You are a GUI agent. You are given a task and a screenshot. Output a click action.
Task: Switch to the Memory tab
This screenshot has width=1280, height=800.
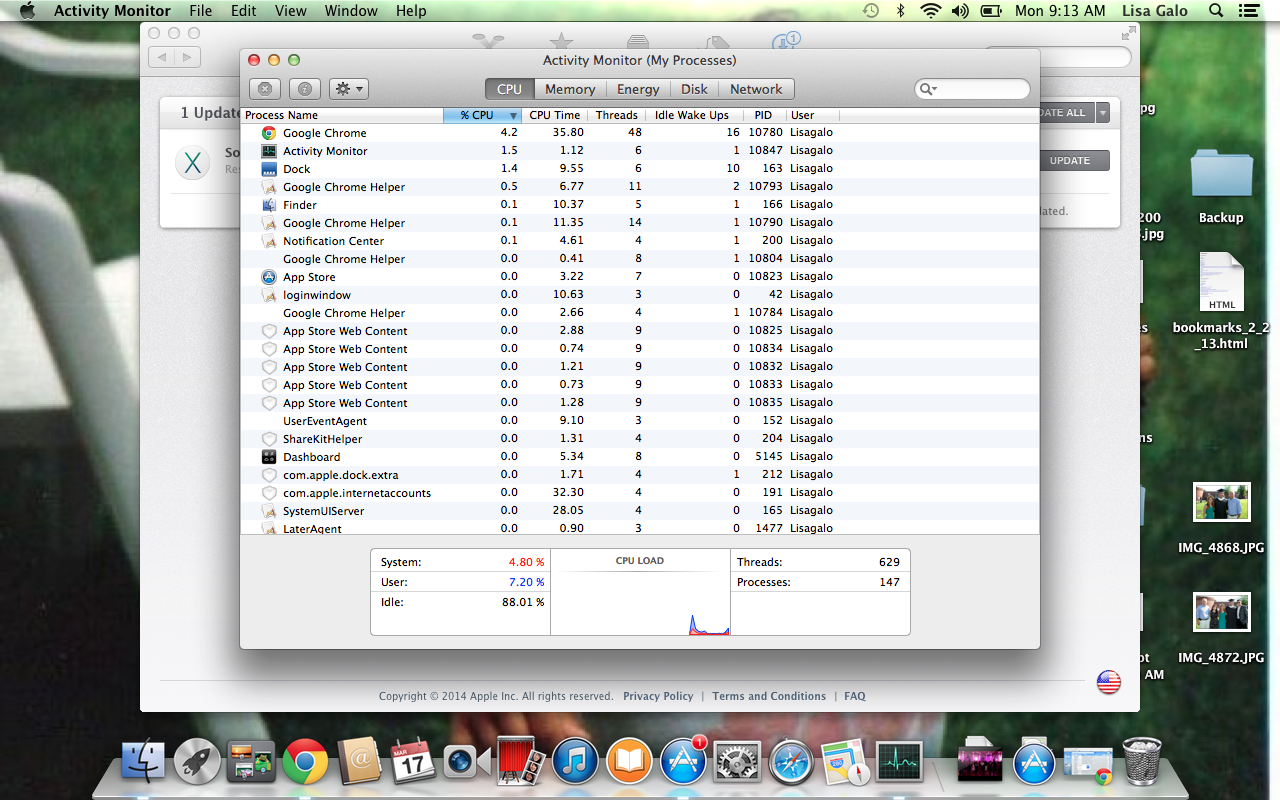570,89
